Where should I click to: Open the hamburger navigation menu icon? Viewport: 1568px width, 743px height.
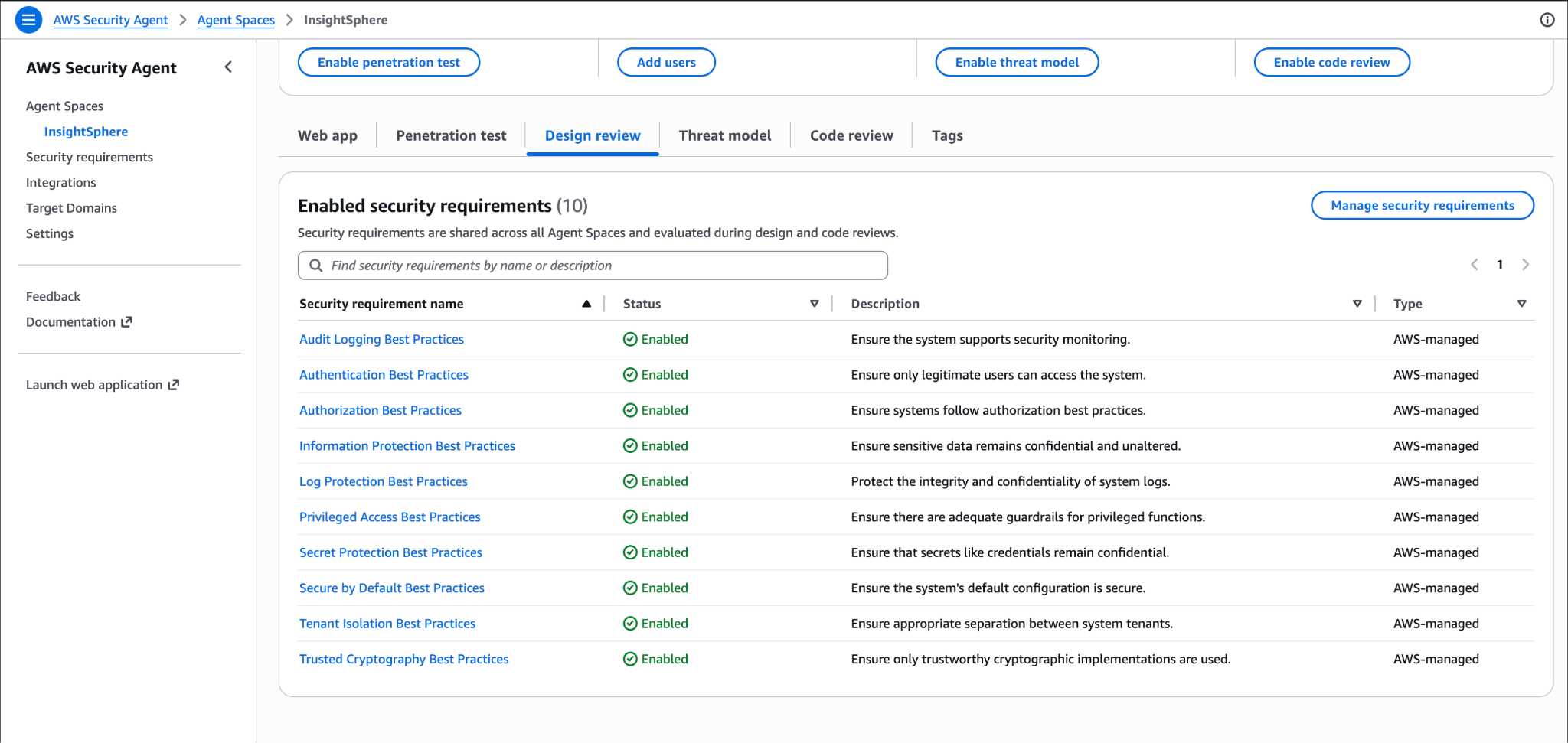click(x=28, y=20)
